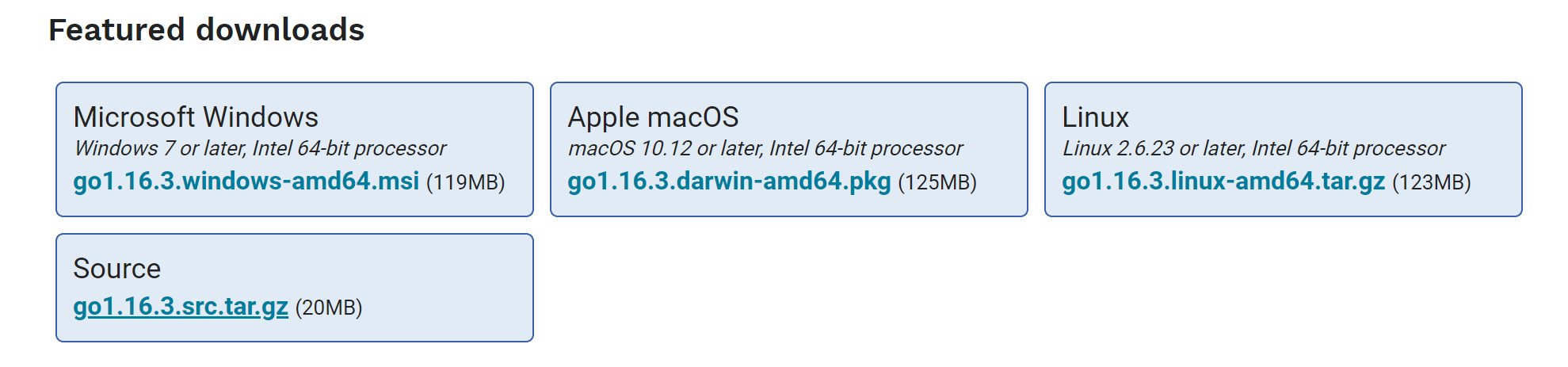This screenshot has height=367, width=1568.
Task: Click the 125MB file size label
Action: point(937,182)
